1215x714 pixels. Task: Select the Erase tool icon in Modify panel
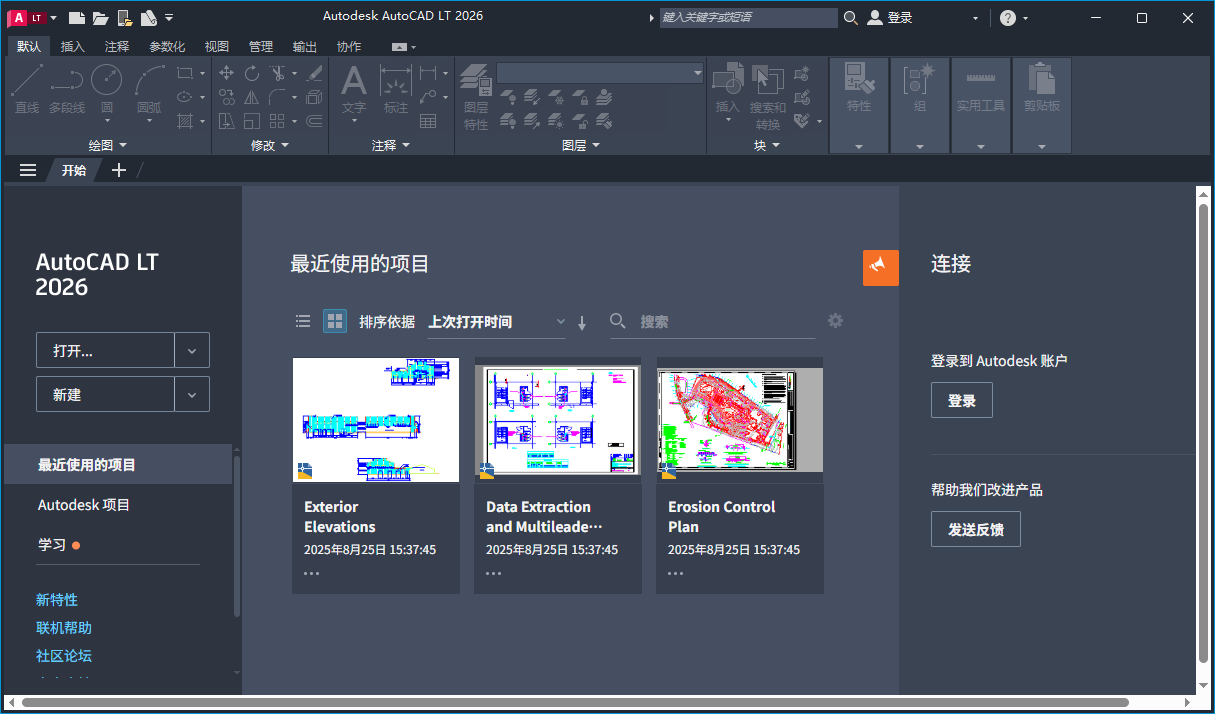click(314, 73)
